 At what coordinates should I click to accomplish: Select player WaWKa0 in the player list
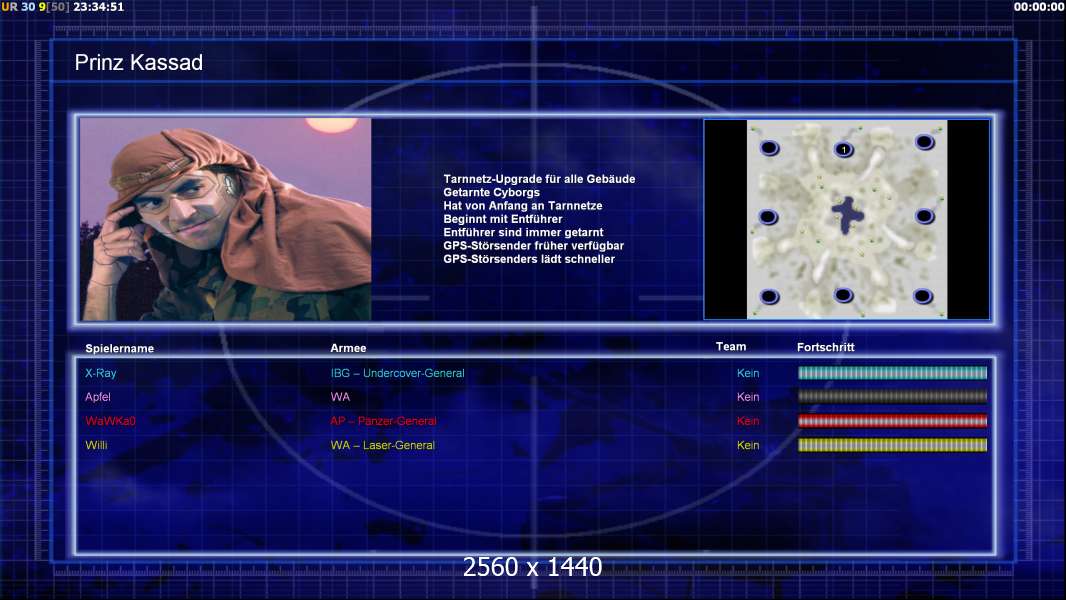(x=110, y=421)
